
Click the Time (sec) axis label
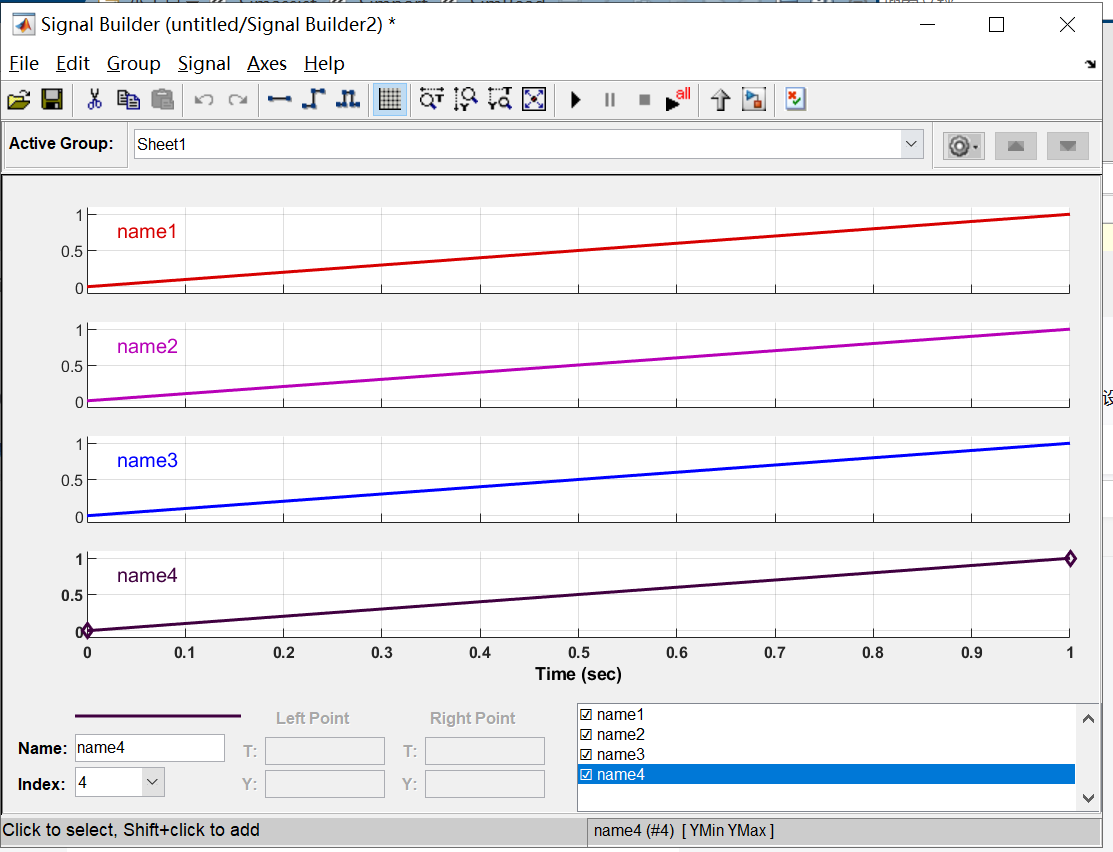tap(579, 674)
